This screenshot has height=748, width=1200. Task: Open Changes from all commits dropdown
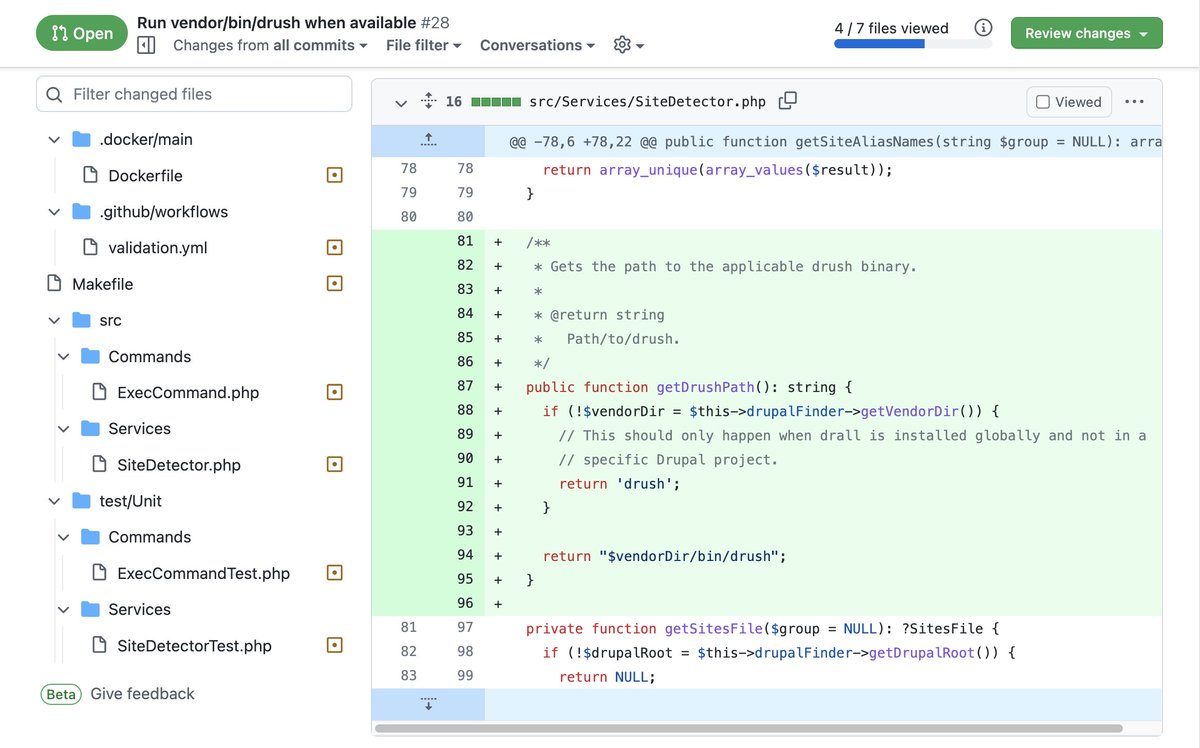(270, 45)
